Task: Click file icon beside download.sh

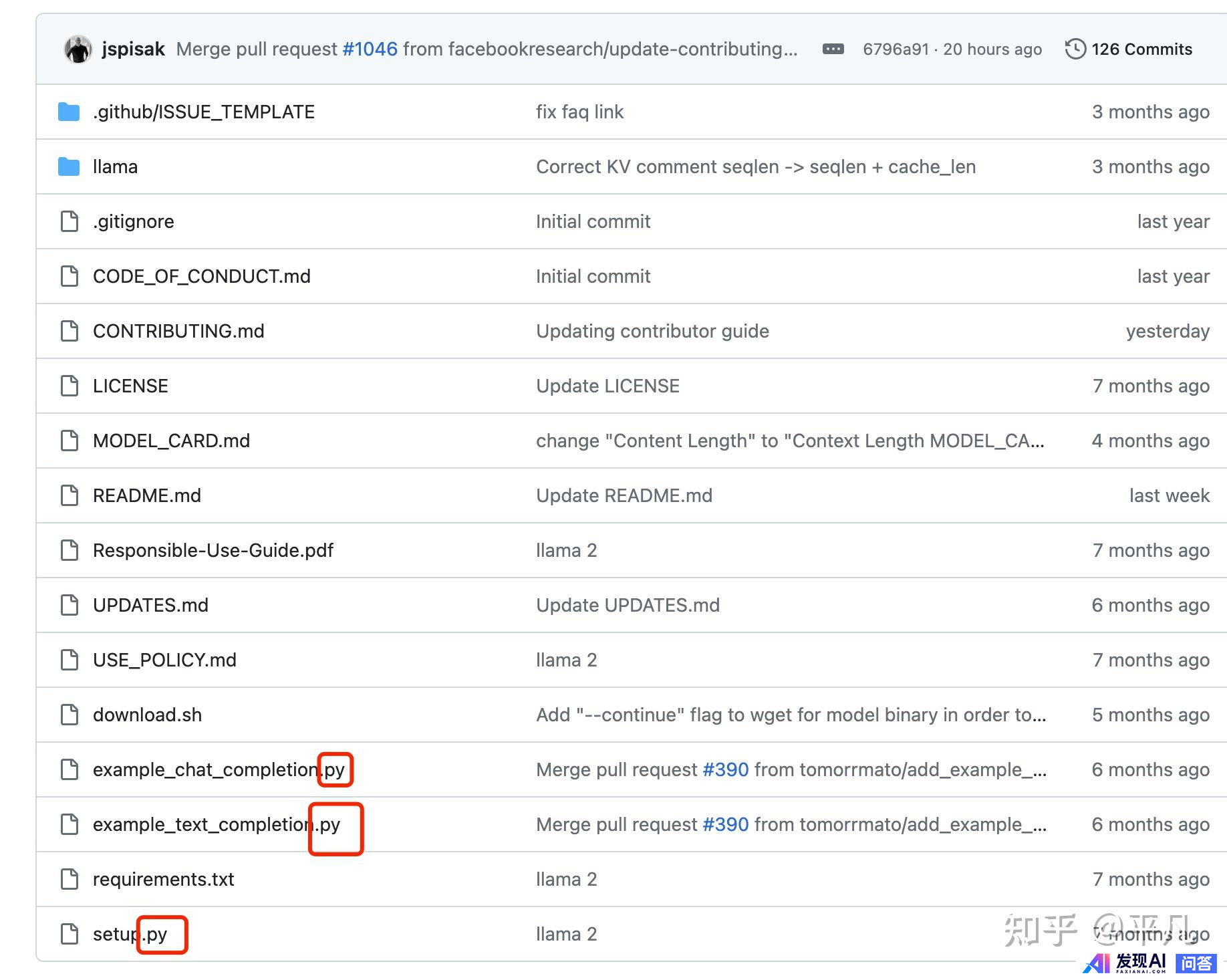Action: [x=70, y=715]
